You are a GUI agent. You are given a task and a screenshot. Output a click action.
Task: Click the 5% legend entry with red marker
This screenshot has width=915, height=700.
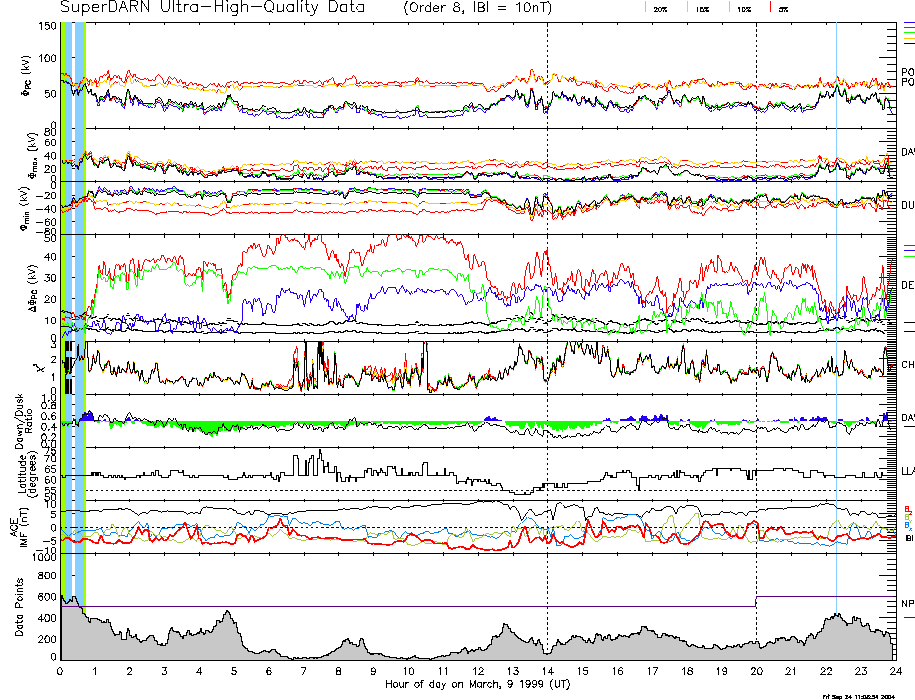point(781,8)
